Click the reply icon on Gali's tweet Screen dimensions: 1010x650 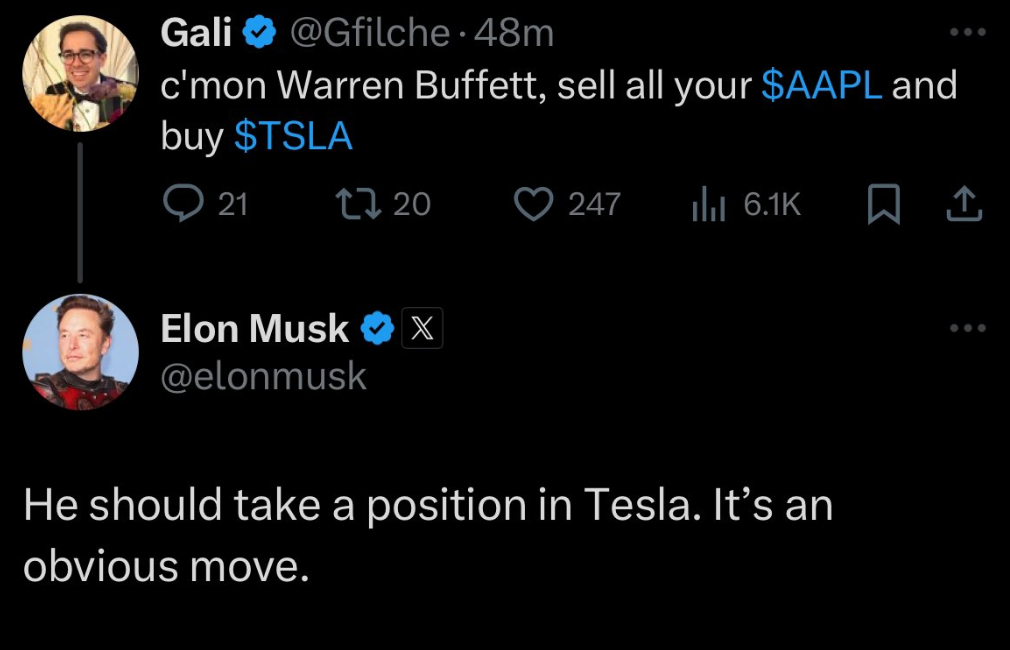click(x=184, y=204)
